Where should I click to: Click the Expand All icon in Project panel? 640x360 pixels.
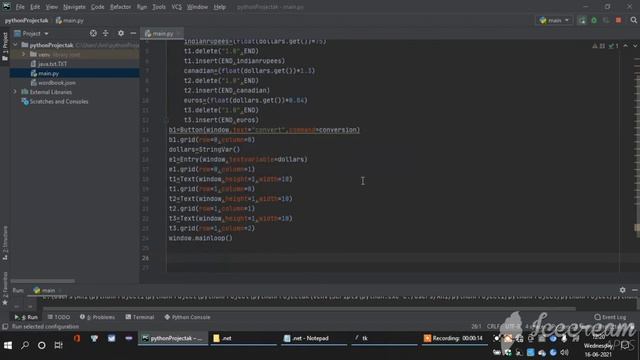click(106, 33)
